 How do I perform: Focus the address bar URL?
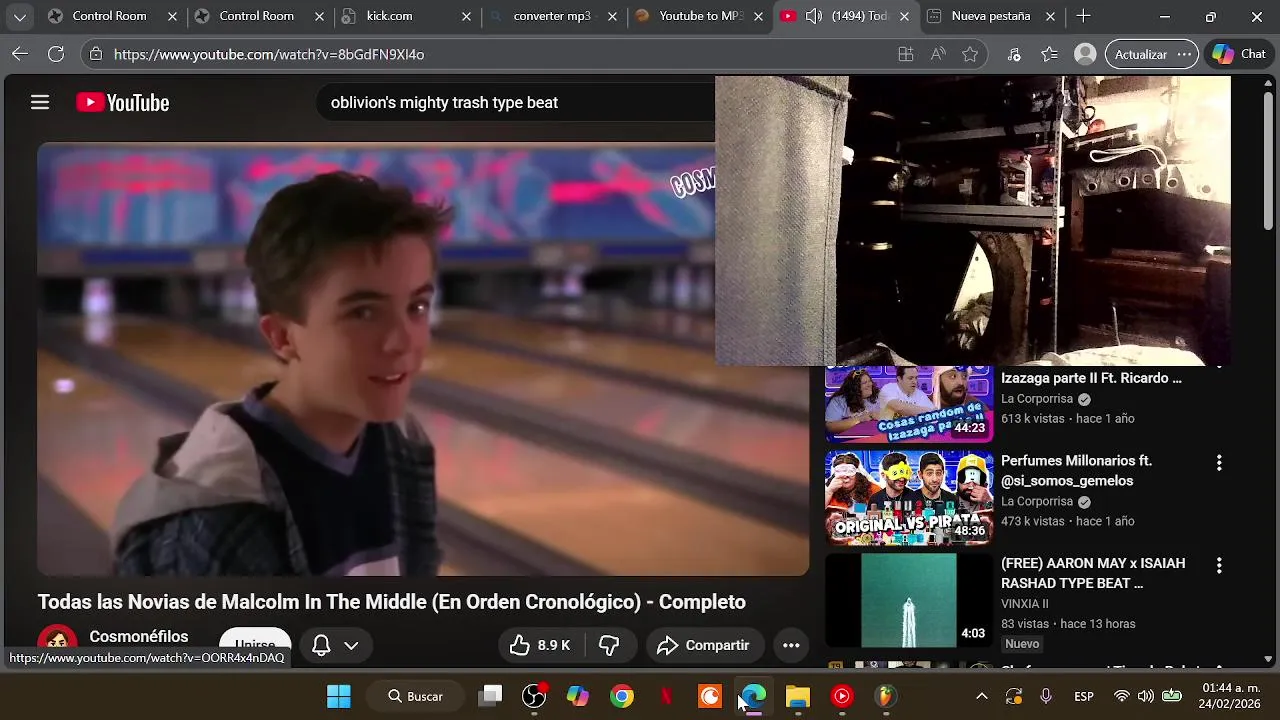[x=269, y=54]
